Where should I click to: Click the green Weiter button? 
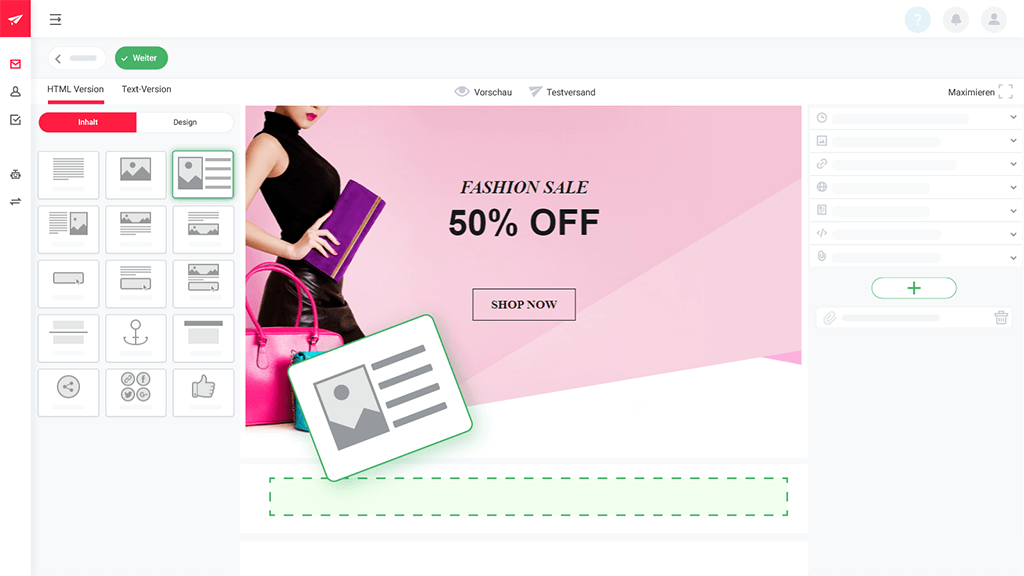141,58
